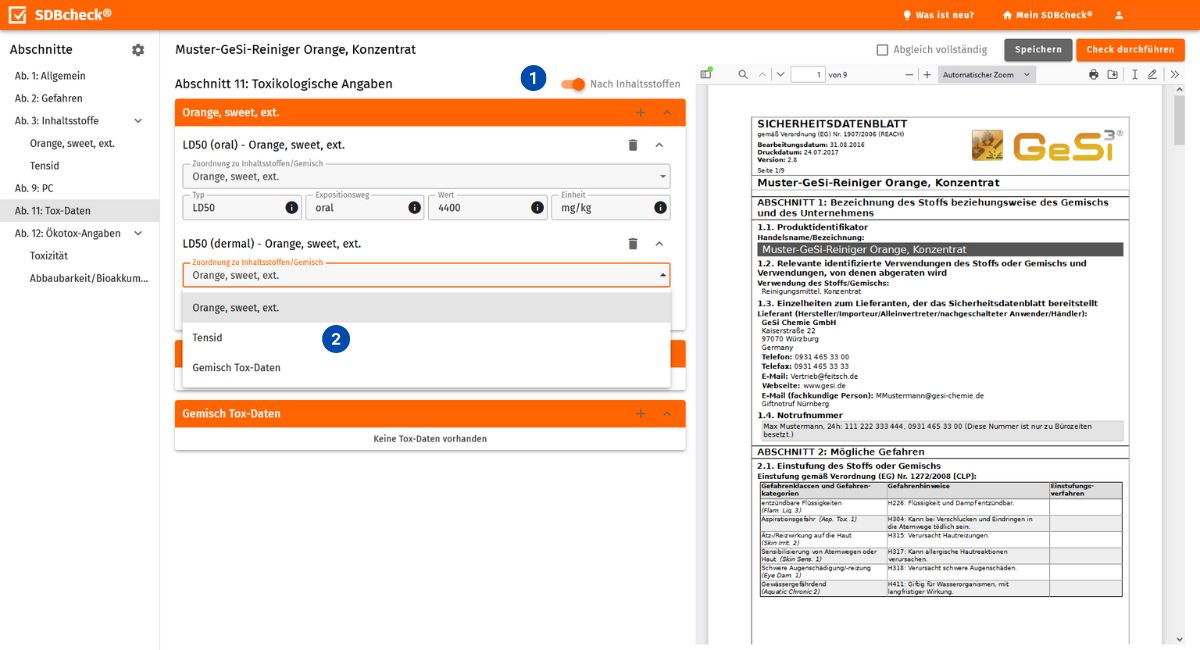Decrease PDF zoom with the minus control
The height and width of the screenshot is (650, 1200).
tap(909, 74)
